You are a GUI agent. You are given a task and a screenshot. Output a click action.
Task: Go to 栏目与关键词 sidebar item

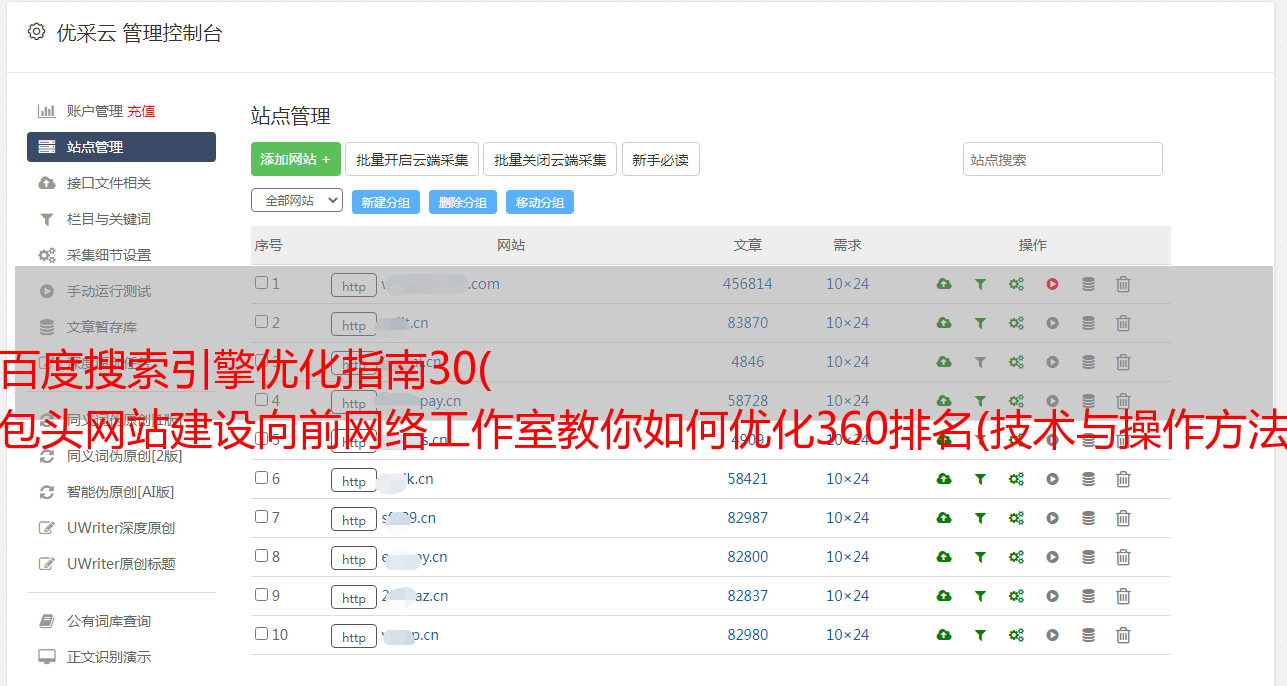109,219
